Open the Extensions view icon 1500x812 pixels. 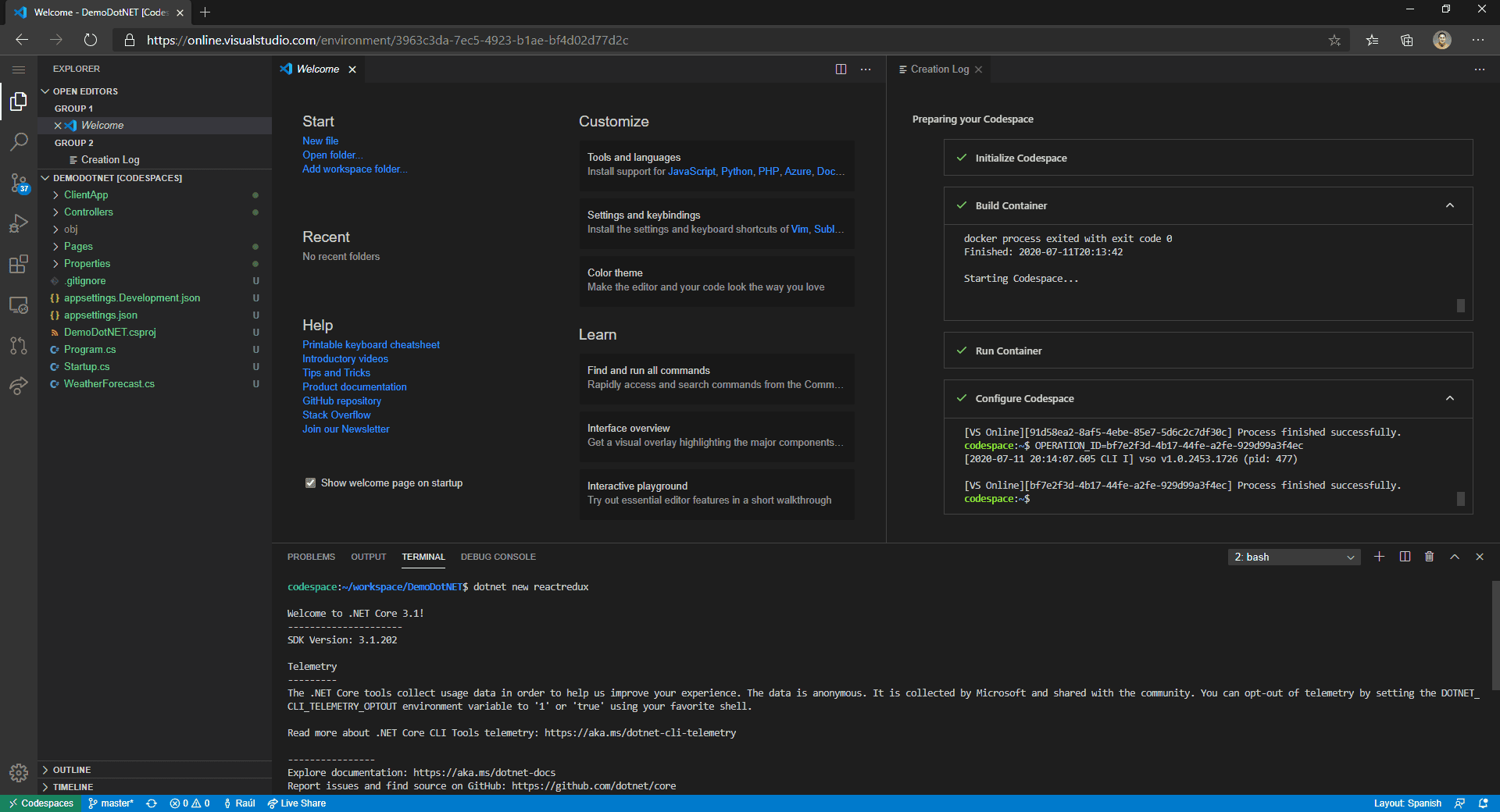pyautogui.click(x=19, y=264)
